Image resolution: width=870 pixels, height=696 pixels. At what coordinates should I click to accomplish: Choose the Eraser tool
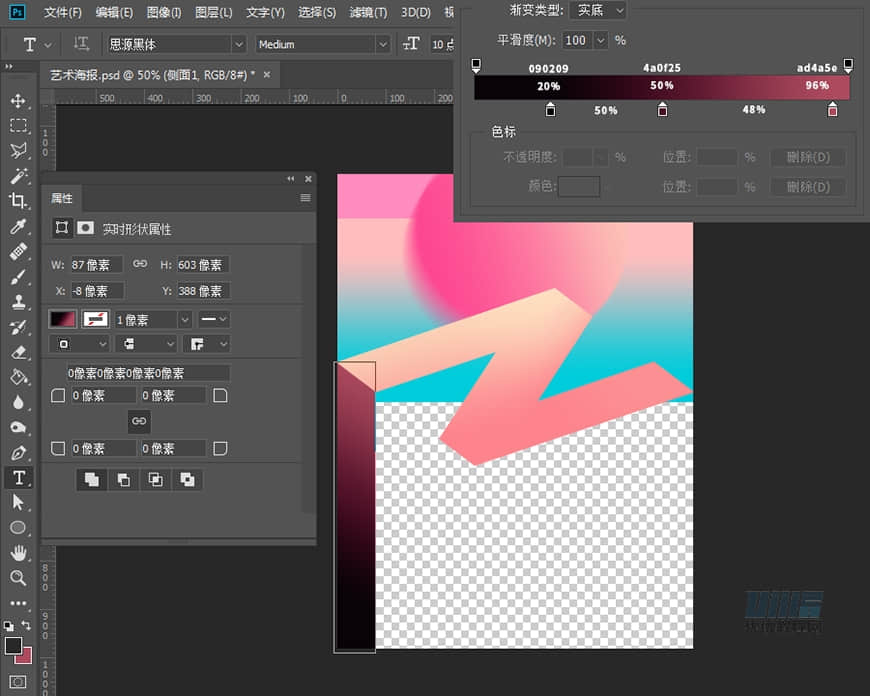tap(18, 352)
